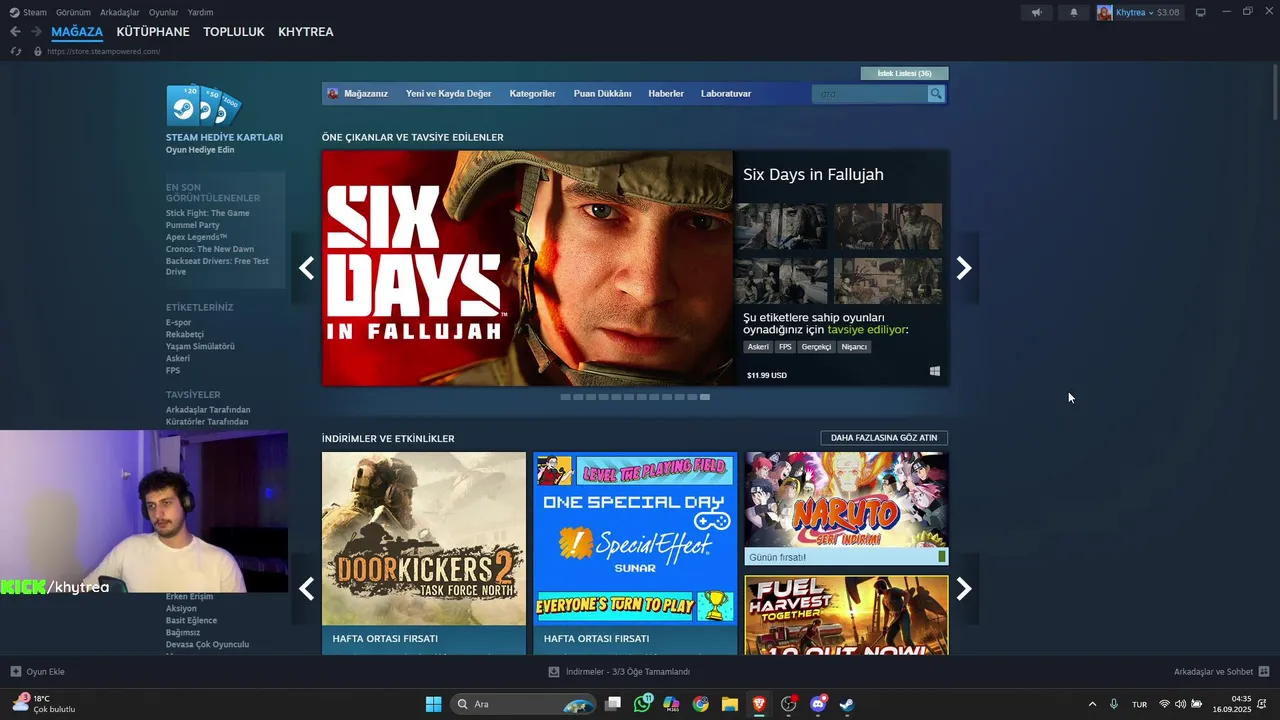This screenshot has height=720, width=1280.
Task: Switch to the KÜTÜPHANE tab
Action: point(153,32)
